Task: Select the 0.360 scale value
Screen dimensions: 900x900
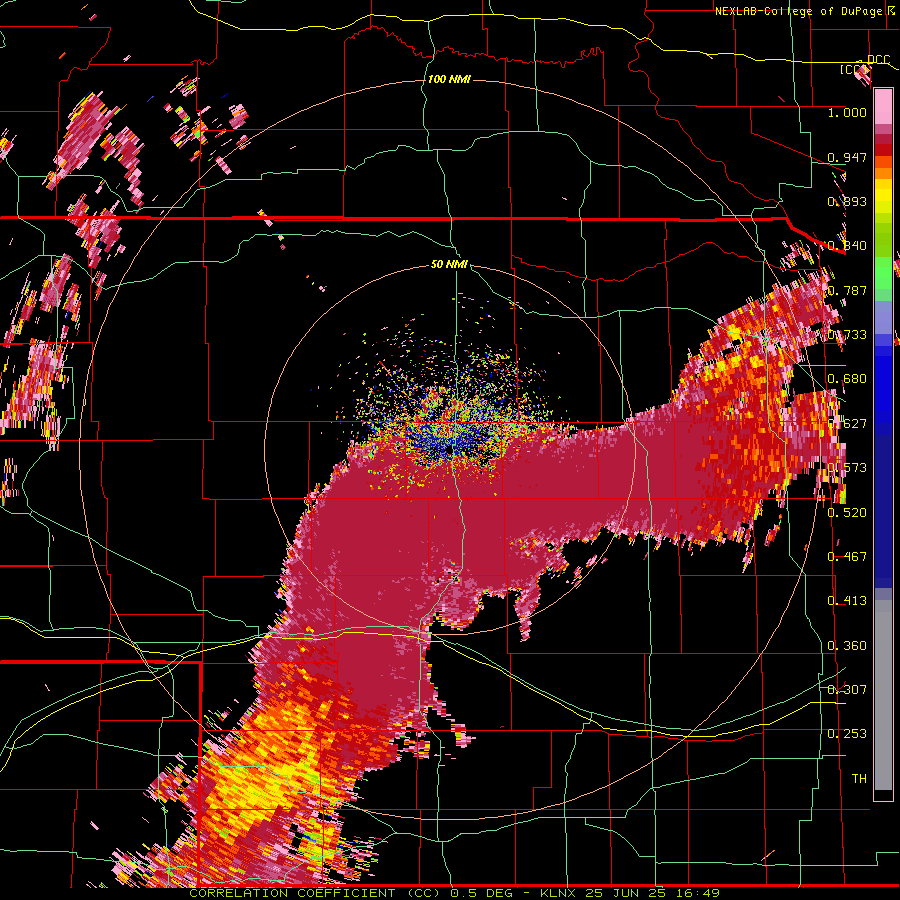Action: (x=847, y=646)
